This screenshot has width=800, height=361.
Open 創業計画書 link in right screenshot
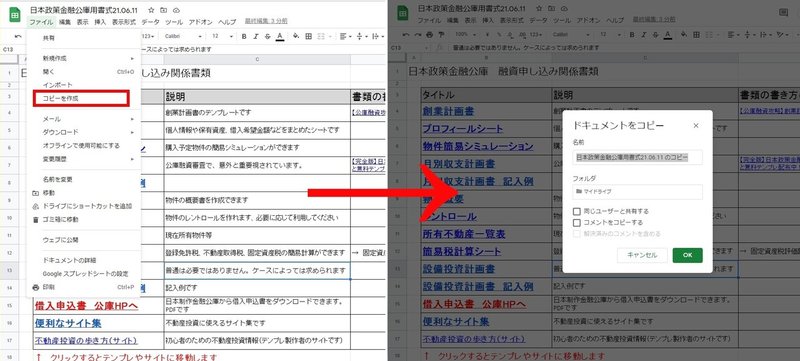447,111
